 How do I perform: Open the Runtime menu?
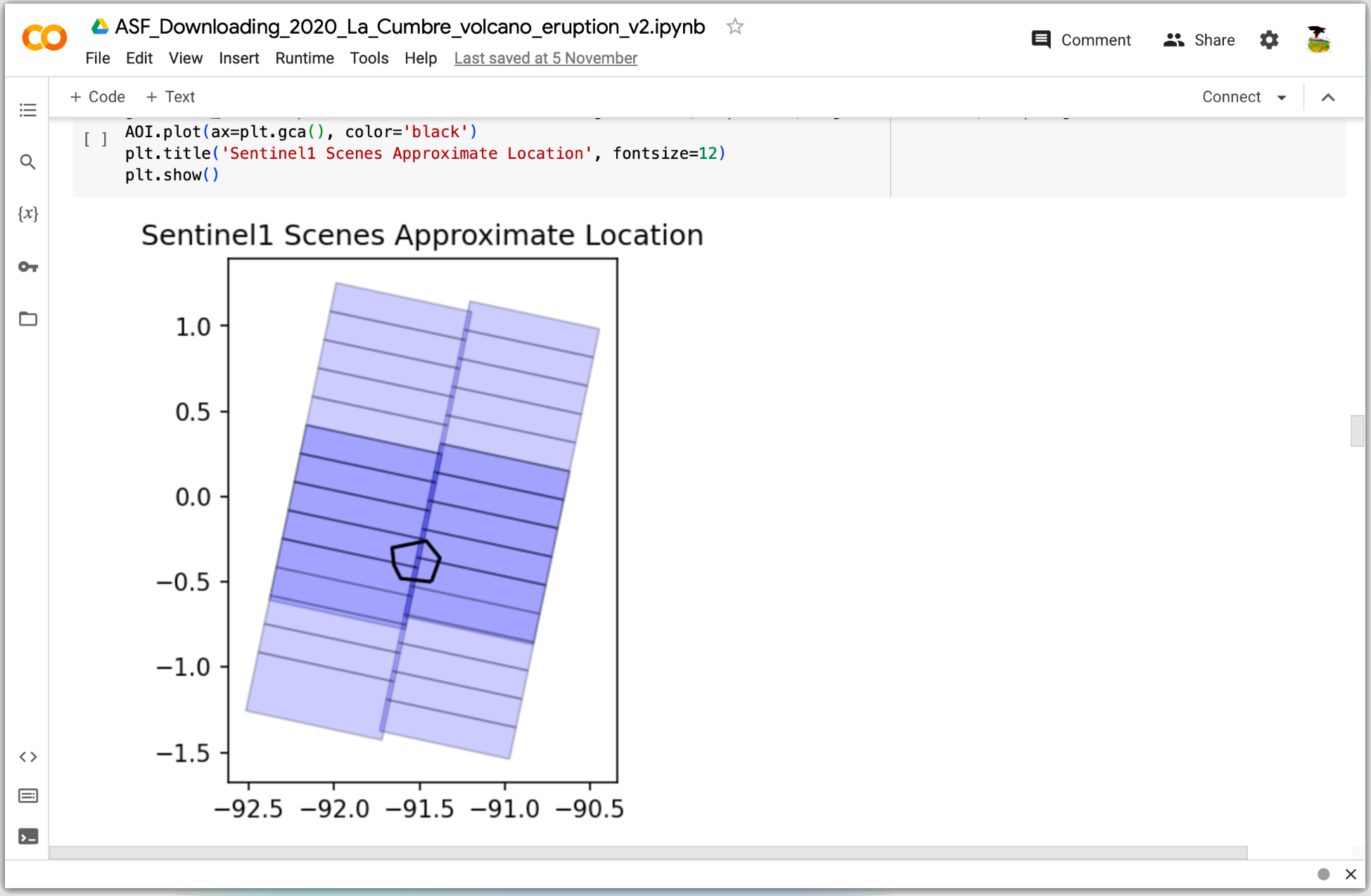tap(304, 58)
